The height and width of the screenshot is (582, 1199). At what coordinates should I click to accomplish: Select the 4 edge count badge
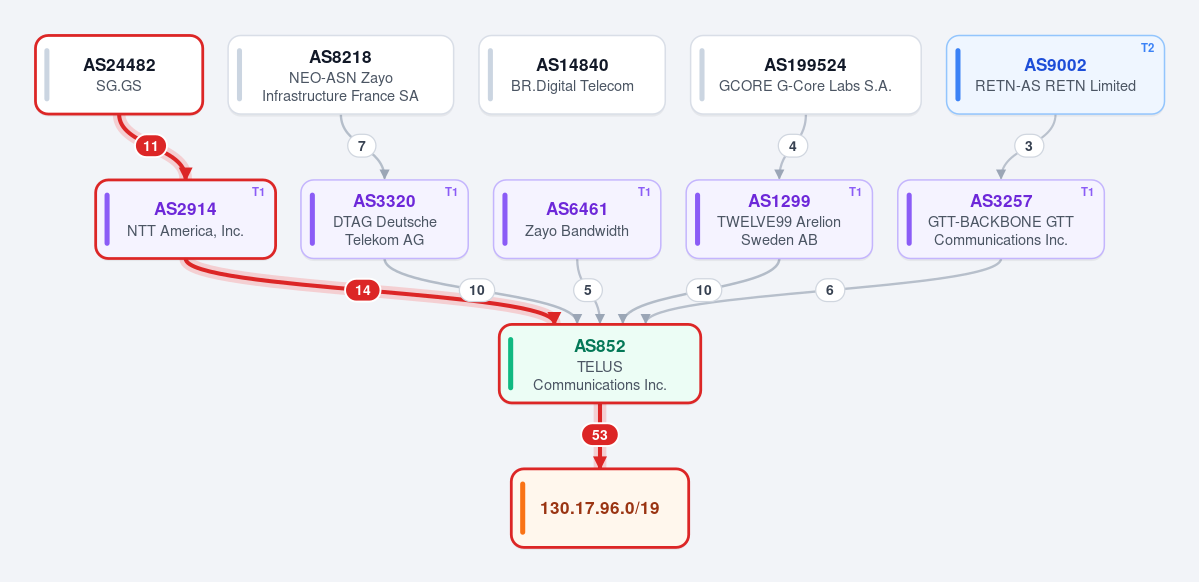coord(793,145)
